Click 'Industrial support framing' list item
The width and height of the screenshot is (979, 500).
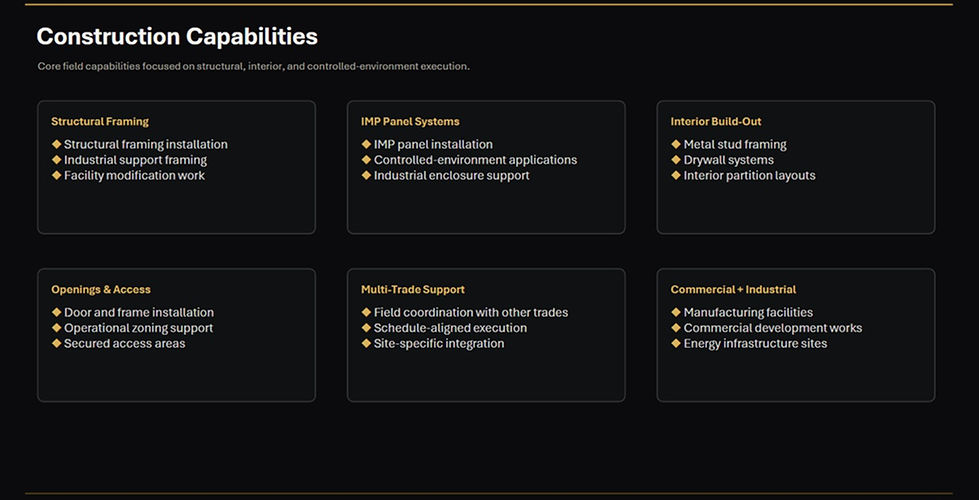[135, 160]
